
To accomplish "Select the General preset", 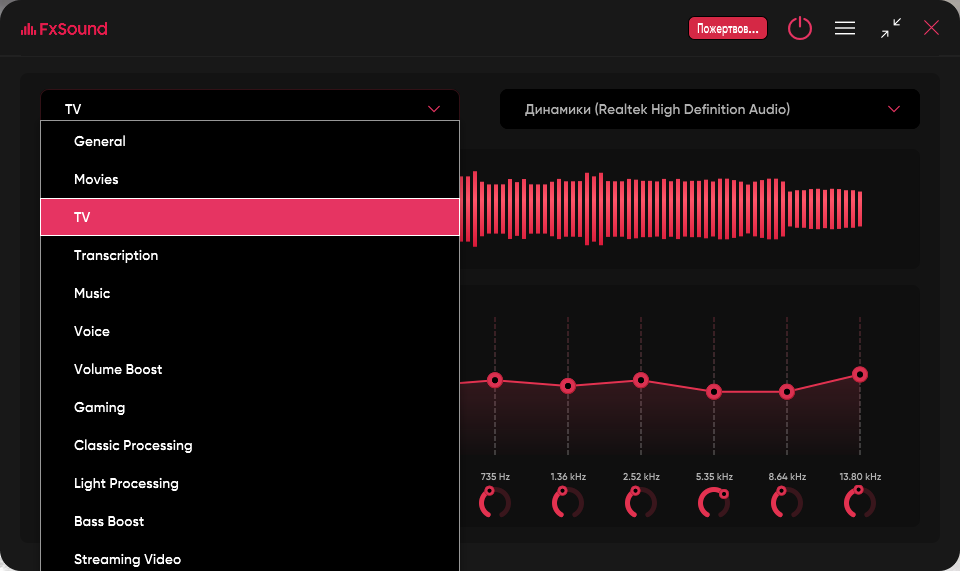I will [x=250, y=141].
